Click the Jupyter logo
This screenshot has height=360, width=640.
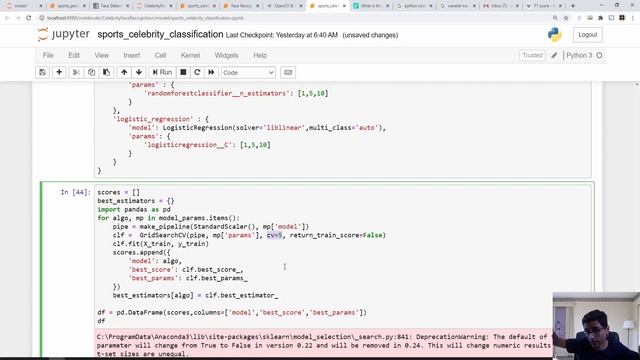click(63, 35)
